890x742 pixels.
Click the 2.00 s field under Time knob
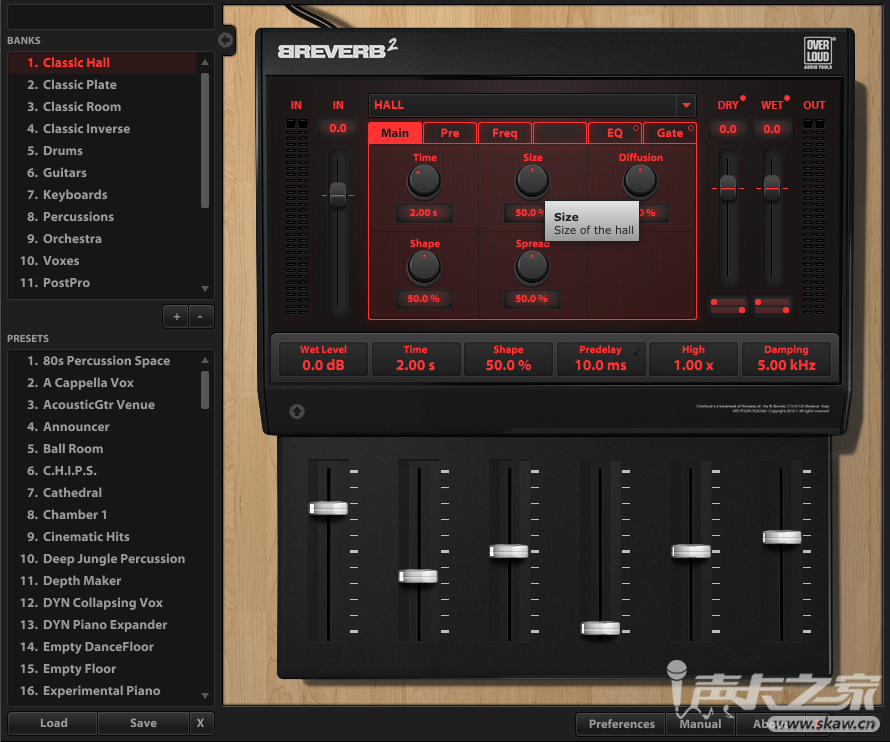pos(424,213)
